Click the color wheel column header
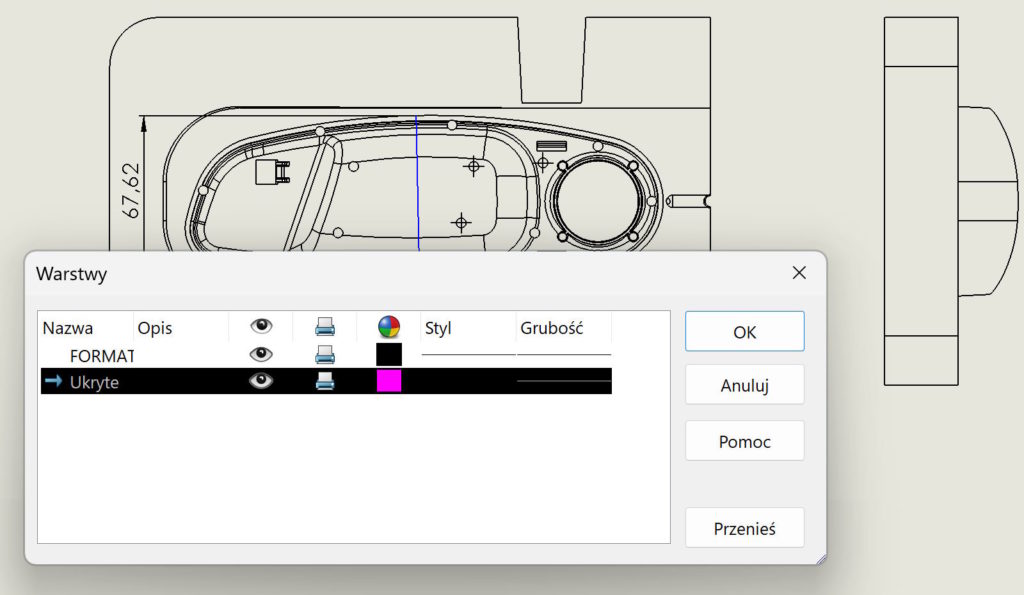Screen dimensions: 1024x595 389,326
